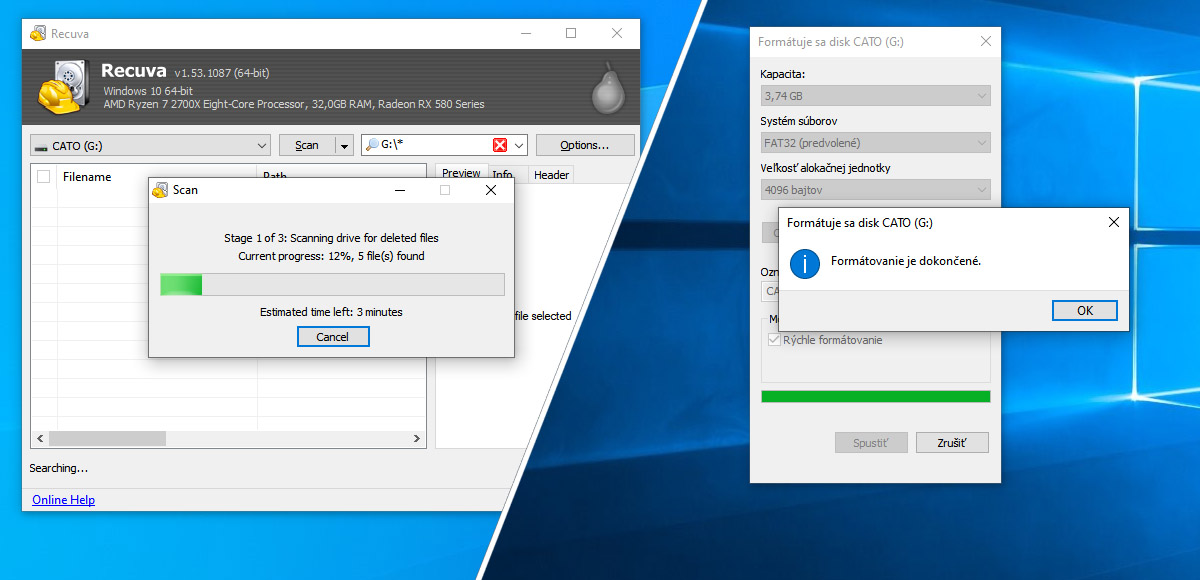This screenshot has width=1200, height=580.
Task: Toggle the Rýchle formátovanie checkbox
Action: tap(773, 340)
